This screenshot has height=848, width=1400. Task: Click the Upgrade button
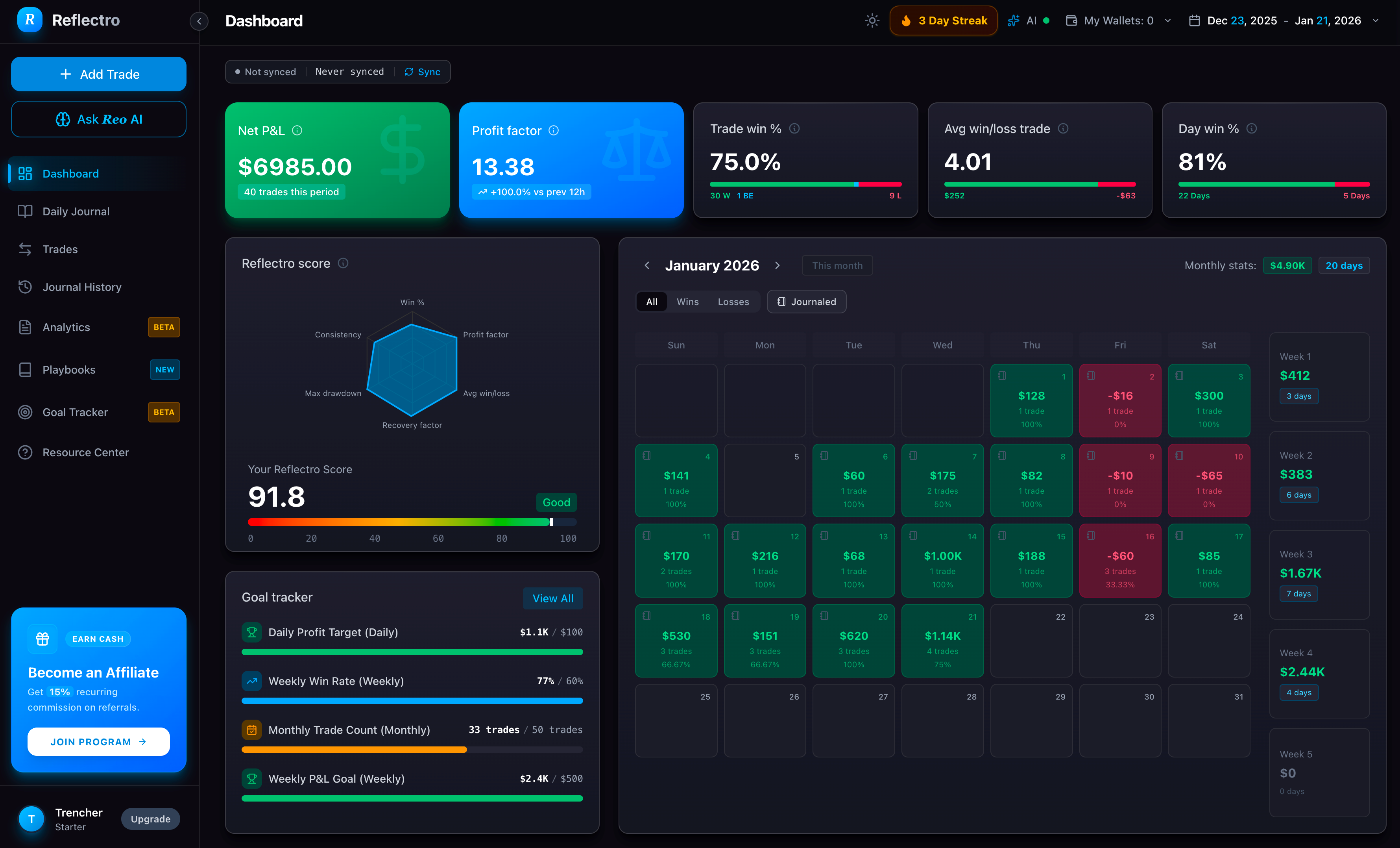pos(151,819)
